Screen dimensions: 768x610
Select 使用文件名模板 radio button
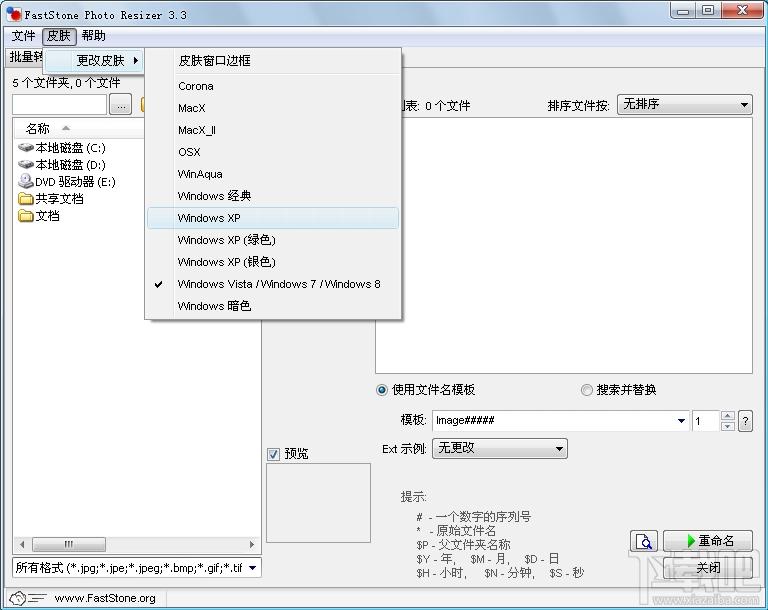[382, 390]
